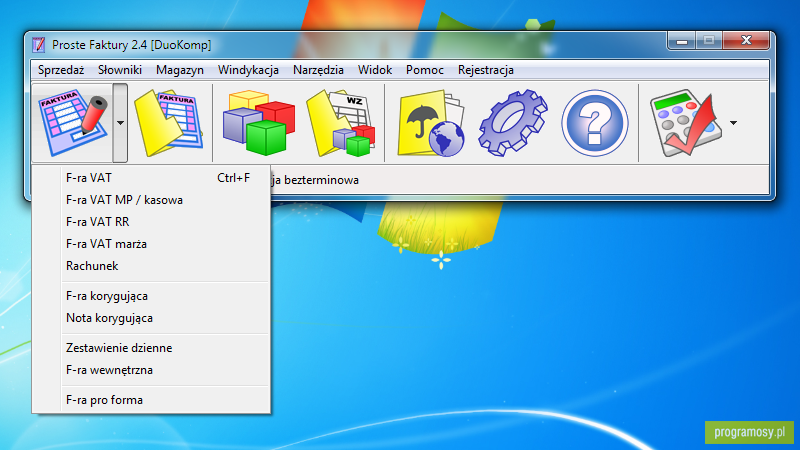Click the new invoice (Faktura with pencil) icon
800x450 pixels.
[x=73, y=123]
